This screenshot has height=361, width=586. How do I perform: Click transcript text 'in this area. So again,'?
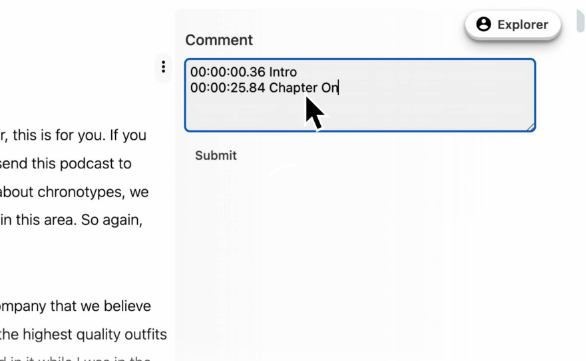point(71,220)
